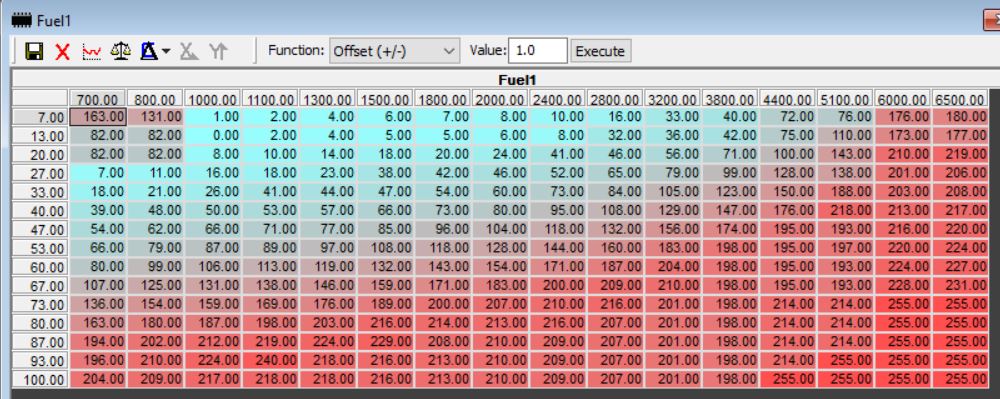
Task: Click cell 156.00 in row 47.00
Action: pyautogui.click(x=673, y=229)
